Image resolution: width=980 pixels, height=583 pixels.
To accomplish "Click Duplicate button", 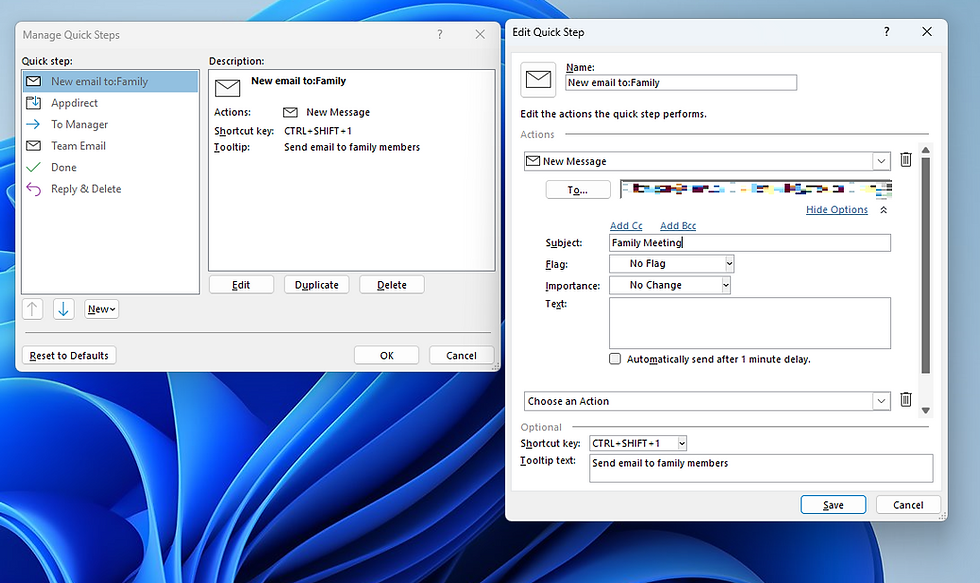I will tap(317, 285).
